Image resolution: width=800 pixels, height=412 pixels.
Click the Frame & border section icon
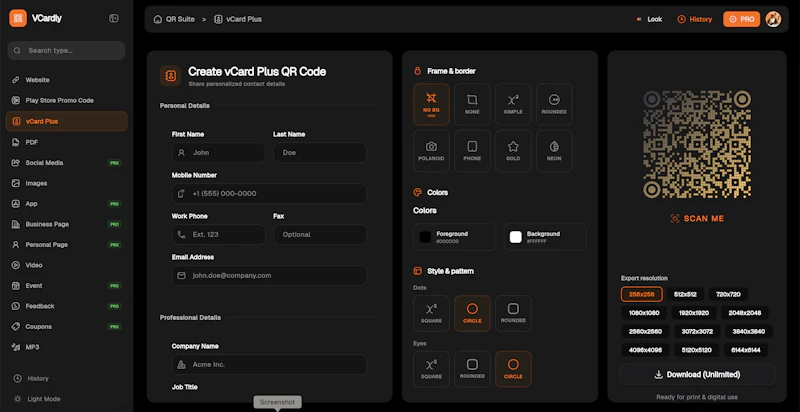417,71
